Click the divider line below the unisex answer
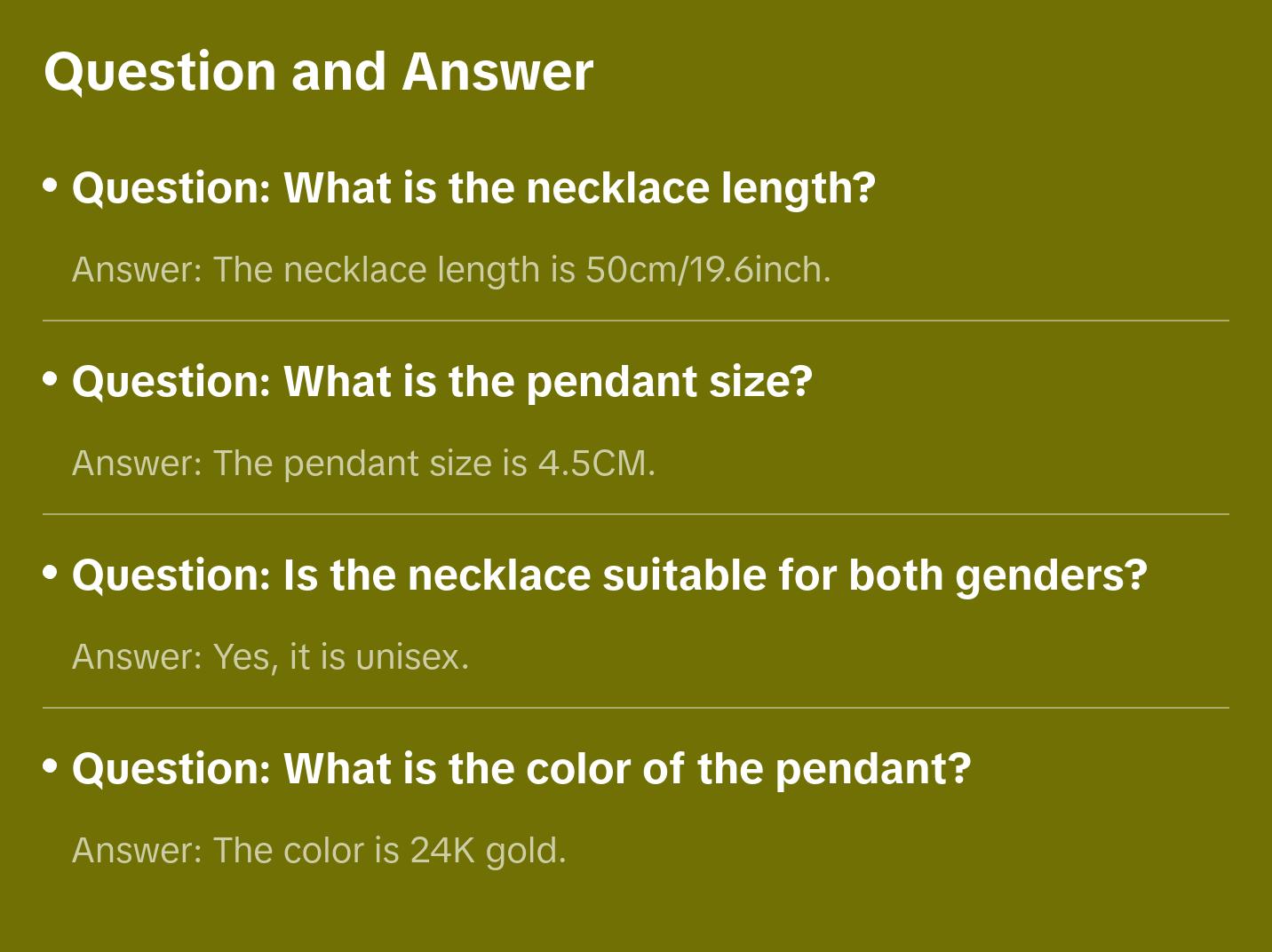The width and height of the screenshot is (1272, 952). [x=636, y=708]
